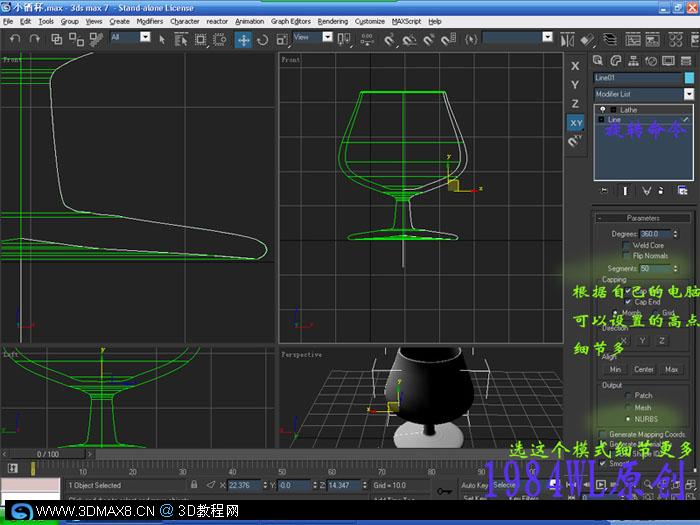Toggle the 3D Snaps magnet icon
Image resolution: width=700 pixels, height=525 pixels.
pyautogui.click(x=389, y=40)
